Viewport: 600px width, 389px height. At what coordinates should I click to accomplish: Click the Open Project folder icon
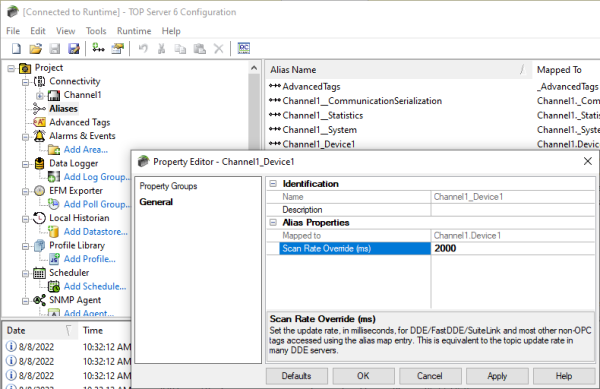[36, 49]
